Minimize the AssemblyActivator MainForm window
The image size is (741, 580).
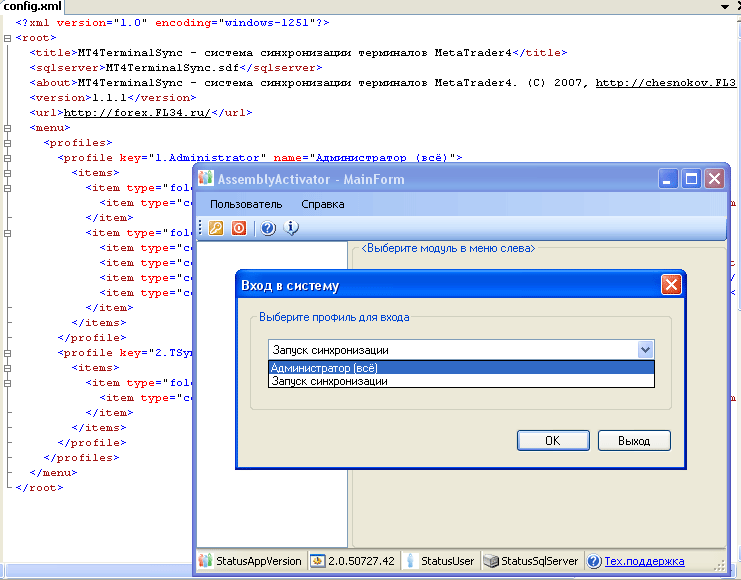point(667,179)
